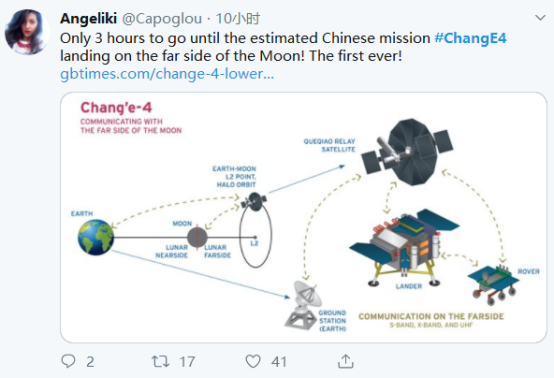Follow the gbtimes.com article link
The image size is (554, 378).
(167, 74)
